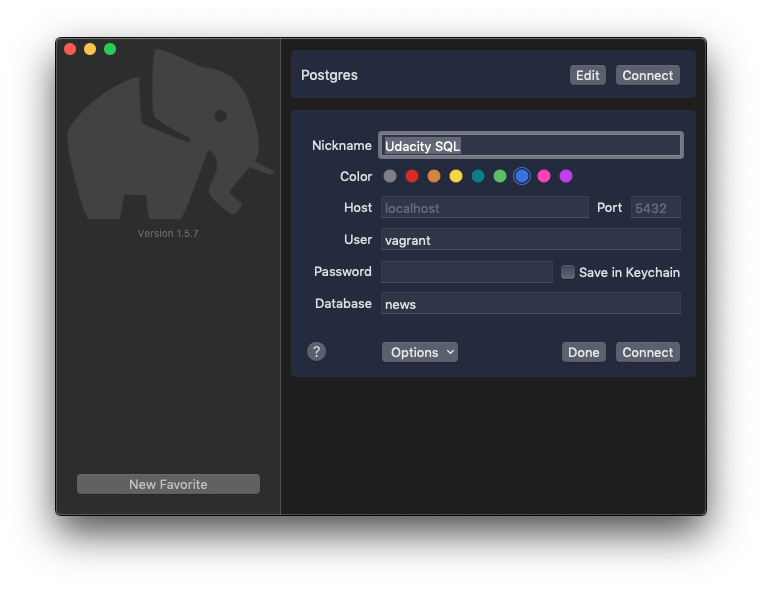Screen dimensions: 762x589
Task: Click the green zoom window button
Action: 110,49
